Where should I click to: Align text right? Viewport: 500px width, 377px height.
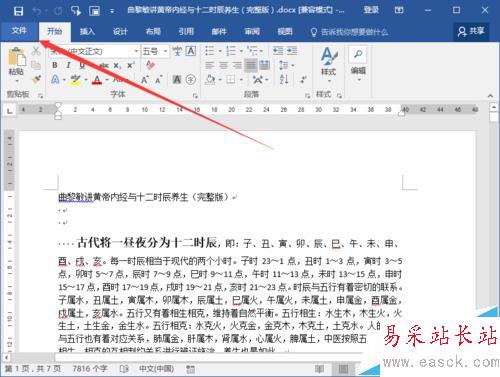[x=237, y=65]
